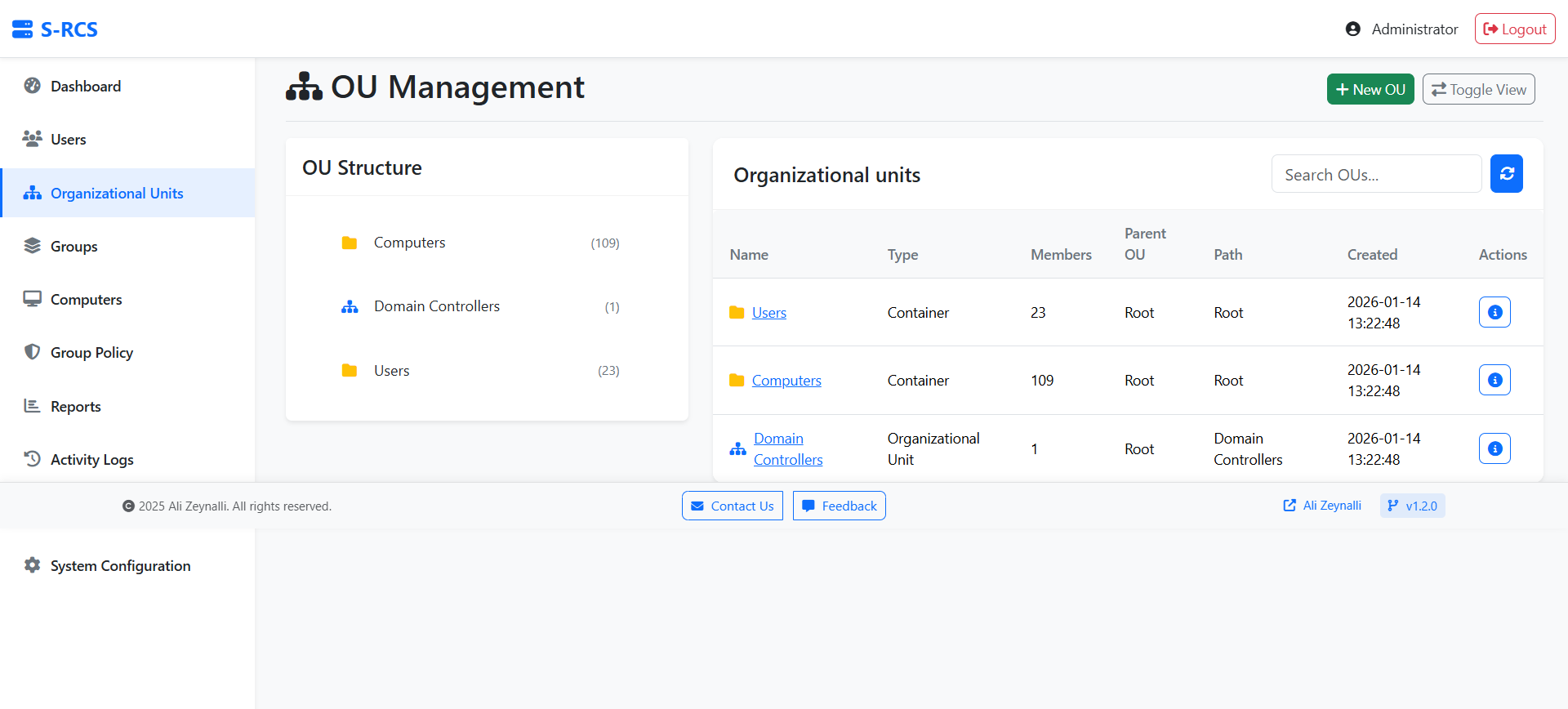Open info for the Users container row
Image resolution: width=1568 pixels, height=709 pixels.
click(x=1494, y=312)
